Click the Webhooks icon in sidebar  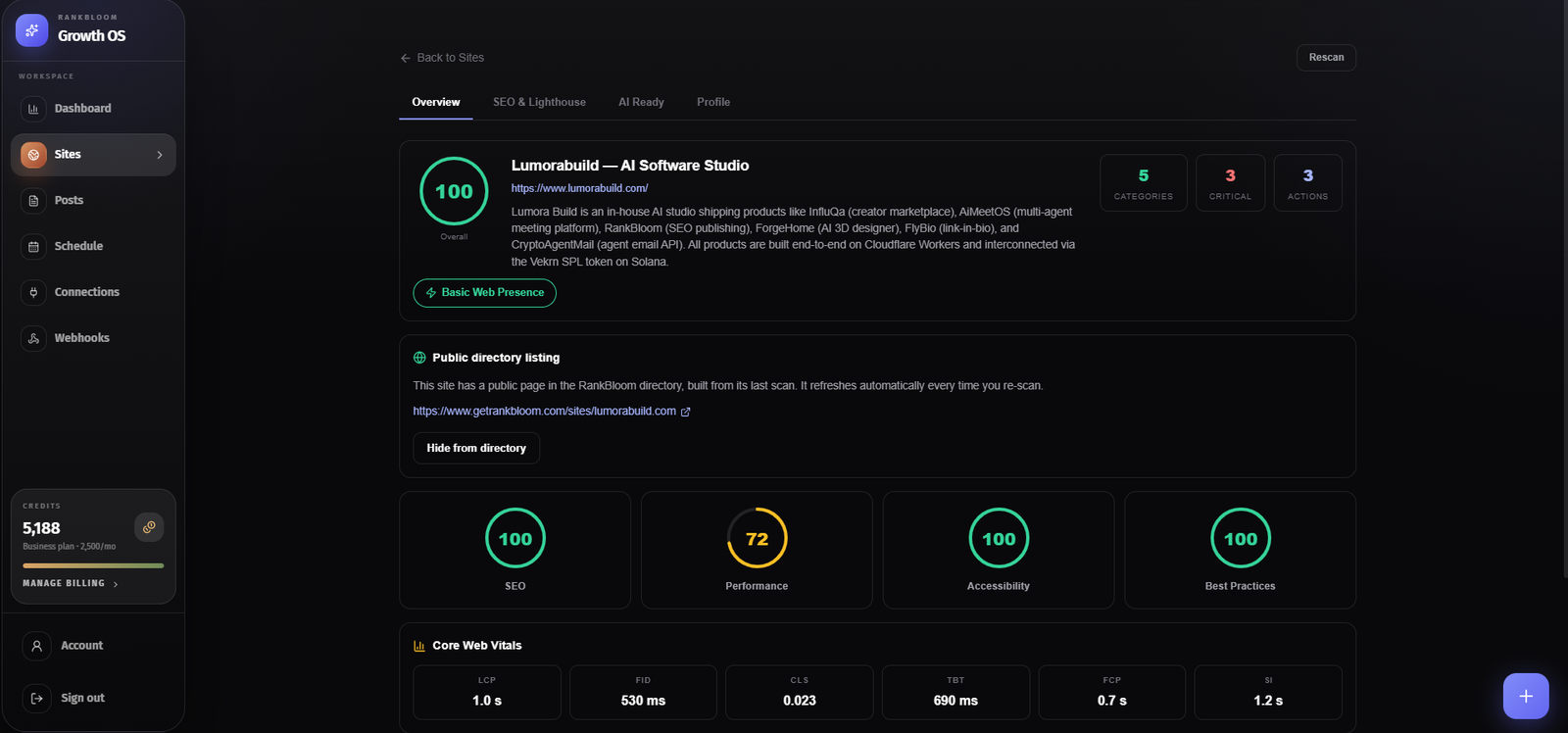click(33, 338)
